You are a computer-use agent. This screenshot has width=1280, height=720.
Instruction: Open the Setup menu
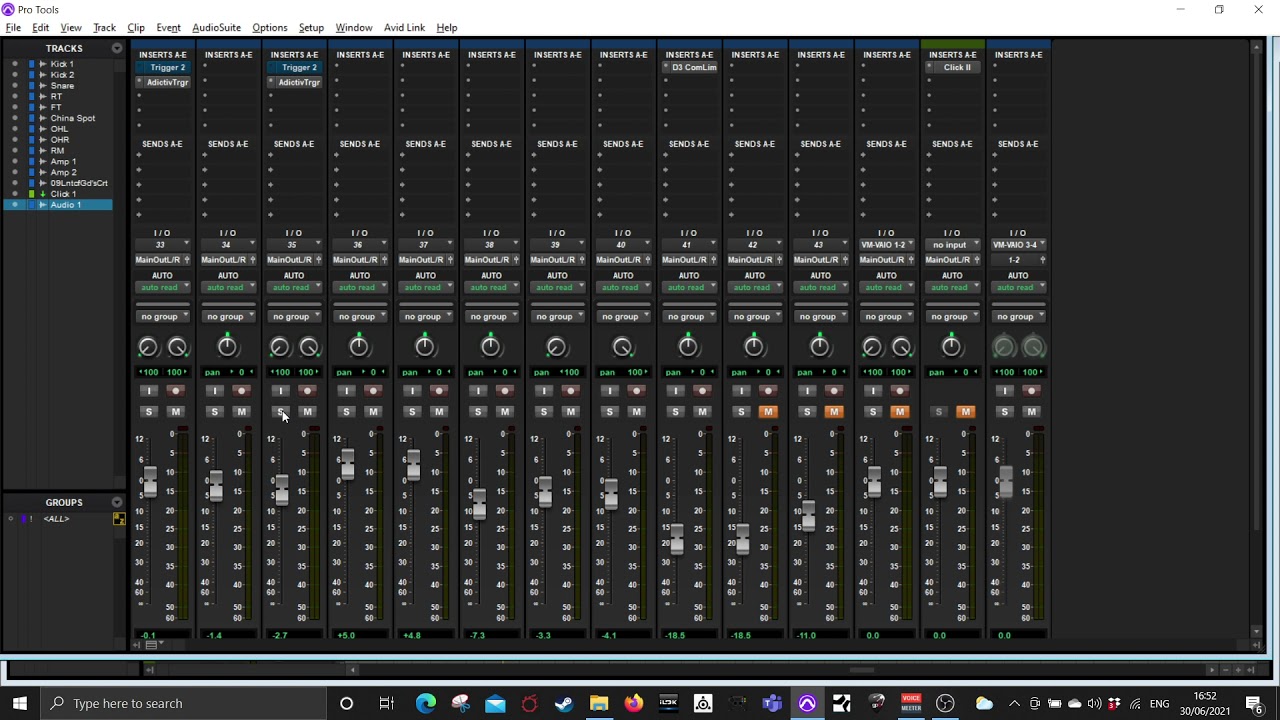(311, 28)
